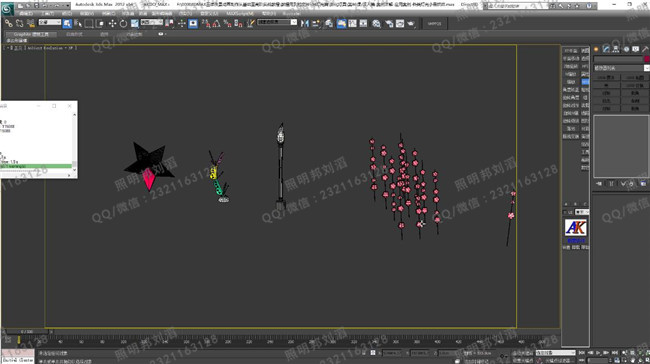Toggle Spinner Snap

click(238, 24)
